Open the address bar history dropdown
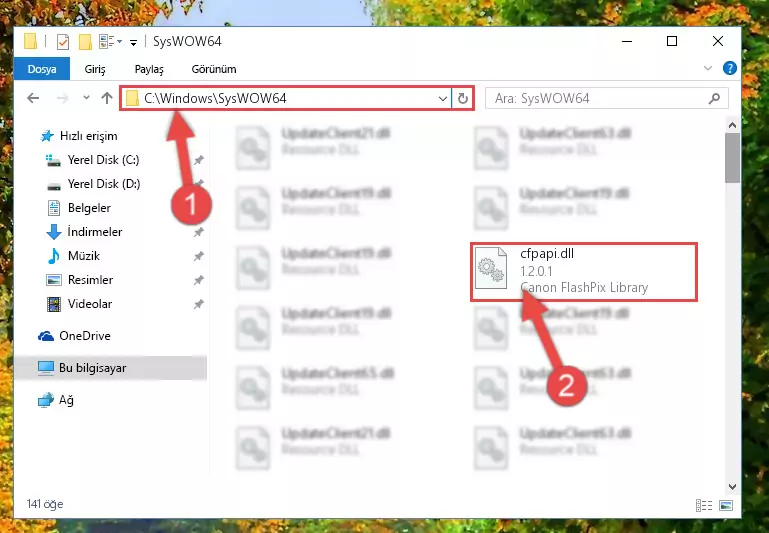This screenshot has height=533, width=769. 442,99
